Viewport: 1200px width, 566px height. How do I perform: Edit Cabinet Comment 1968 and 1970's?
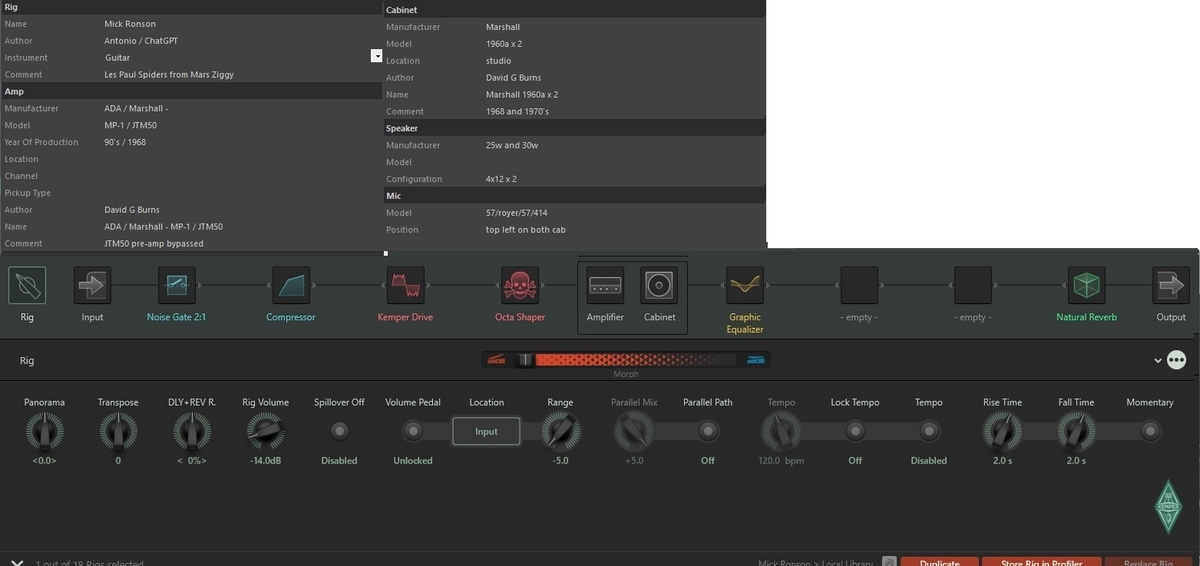(x=624, y=111)
